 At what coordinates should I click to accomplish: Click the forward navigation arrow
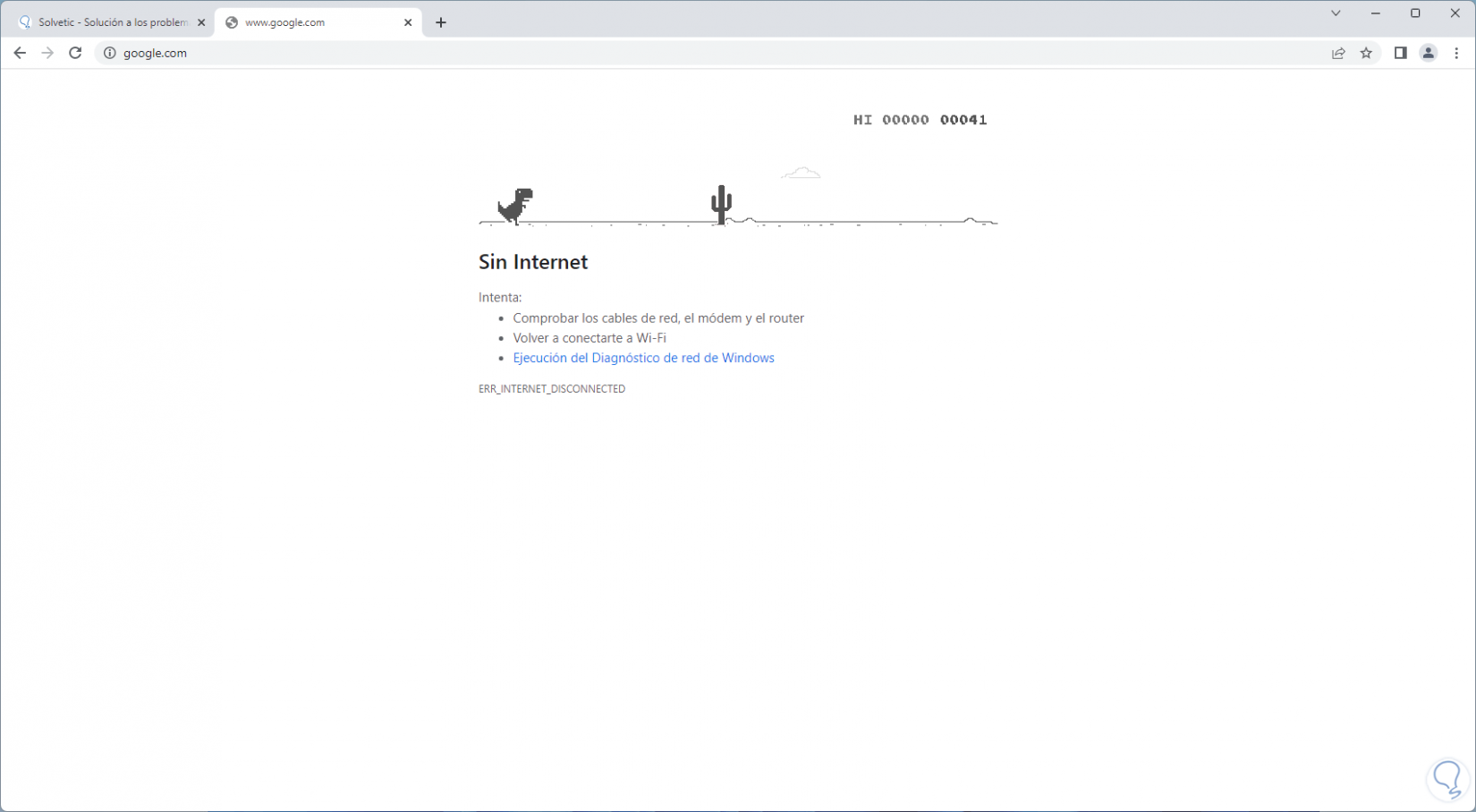47,53
